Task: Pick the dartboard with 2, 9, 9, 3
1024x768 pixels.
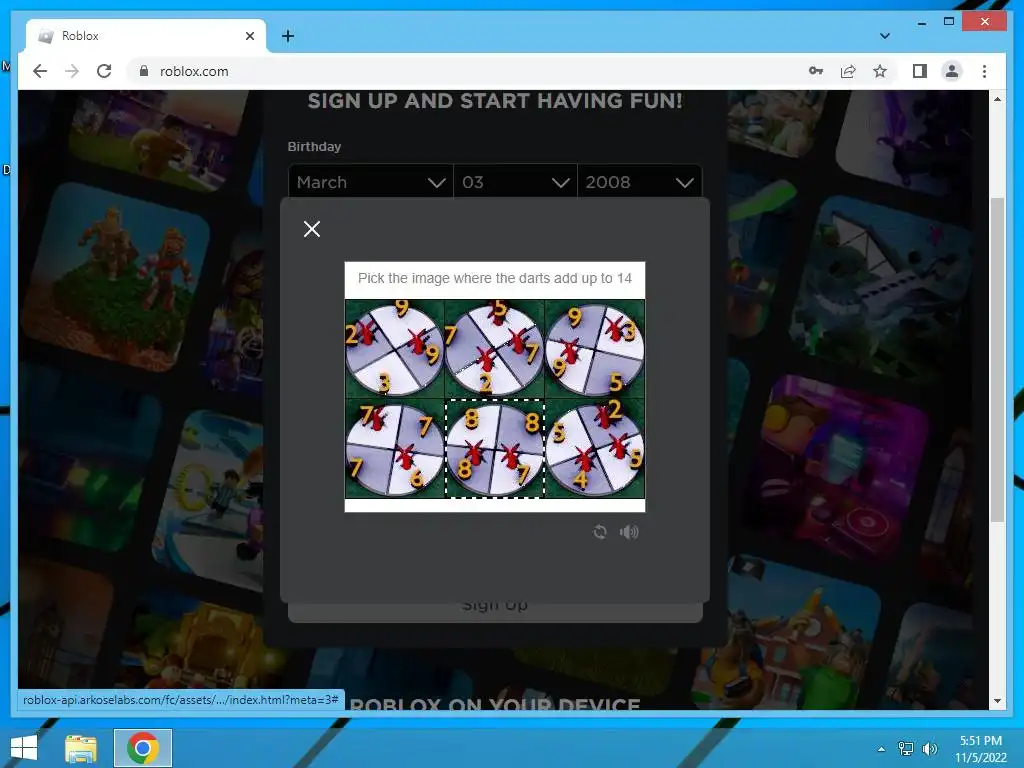Action: tap(394, 349)
